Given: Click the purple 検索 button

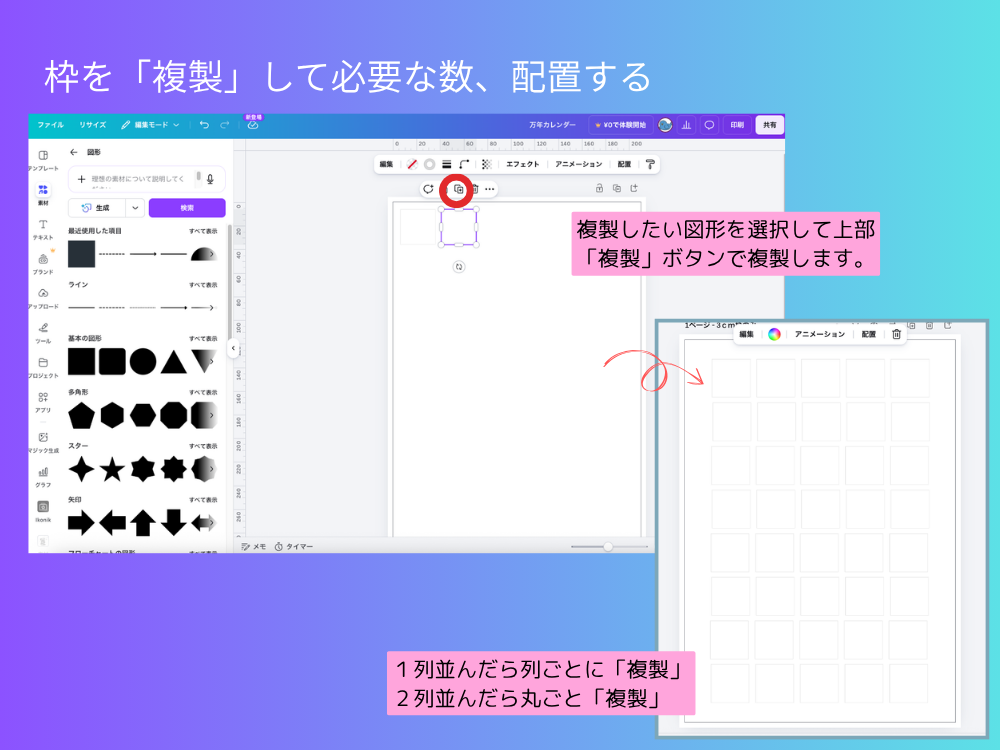Looking at the screenshot, I should click(x=187, y=208).
